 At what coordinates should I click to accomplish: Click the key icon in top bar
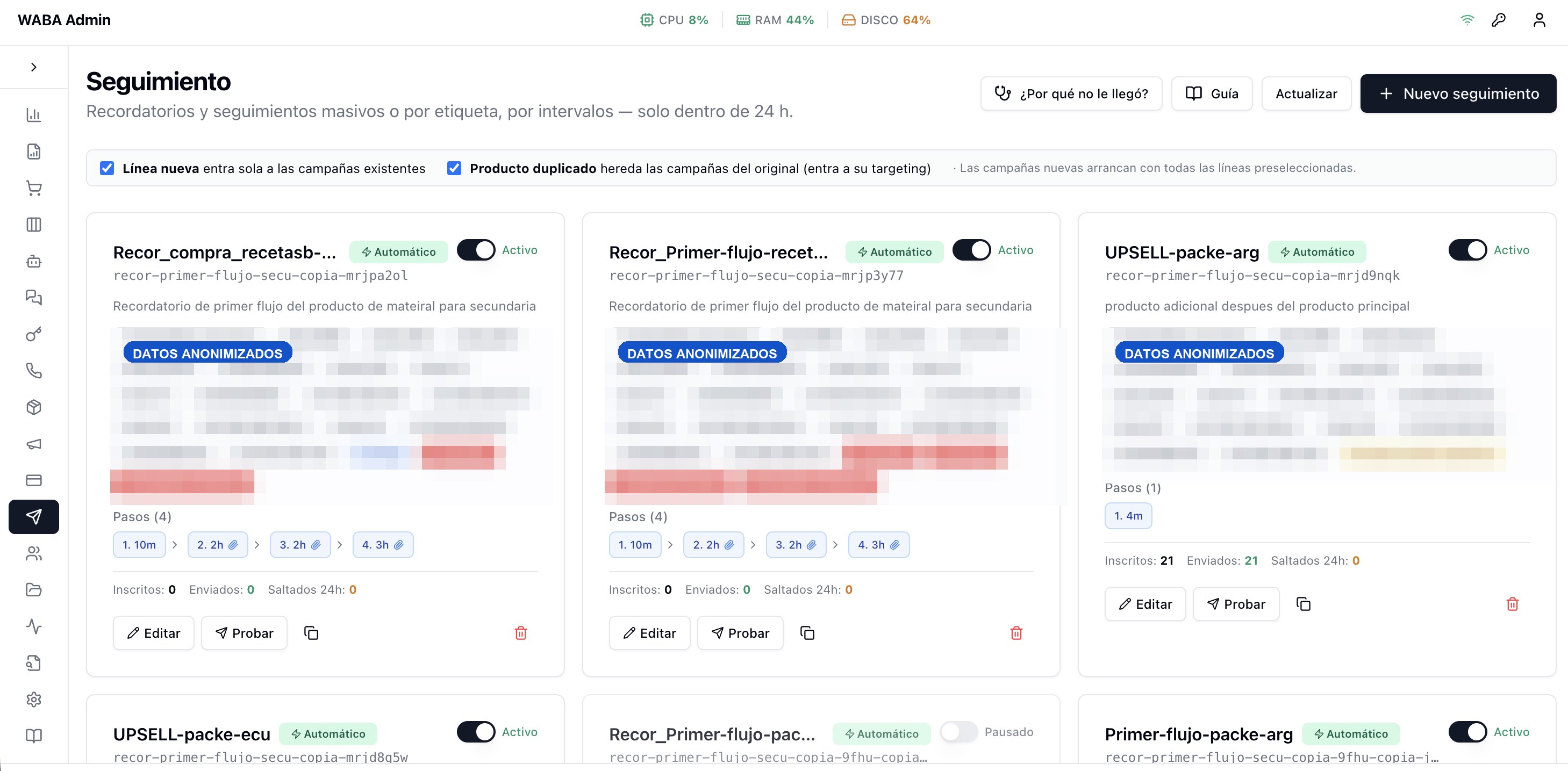1499,20
